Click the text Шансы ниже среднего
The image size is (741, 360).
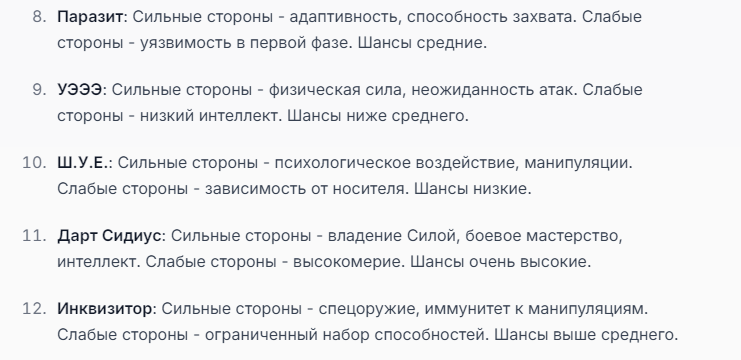[x=378, y=116]
